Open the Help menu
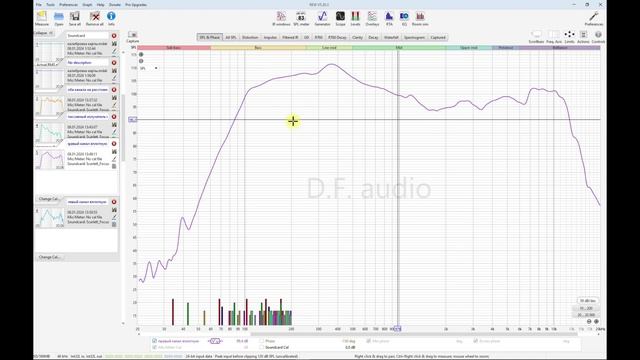 pos(100,5)
